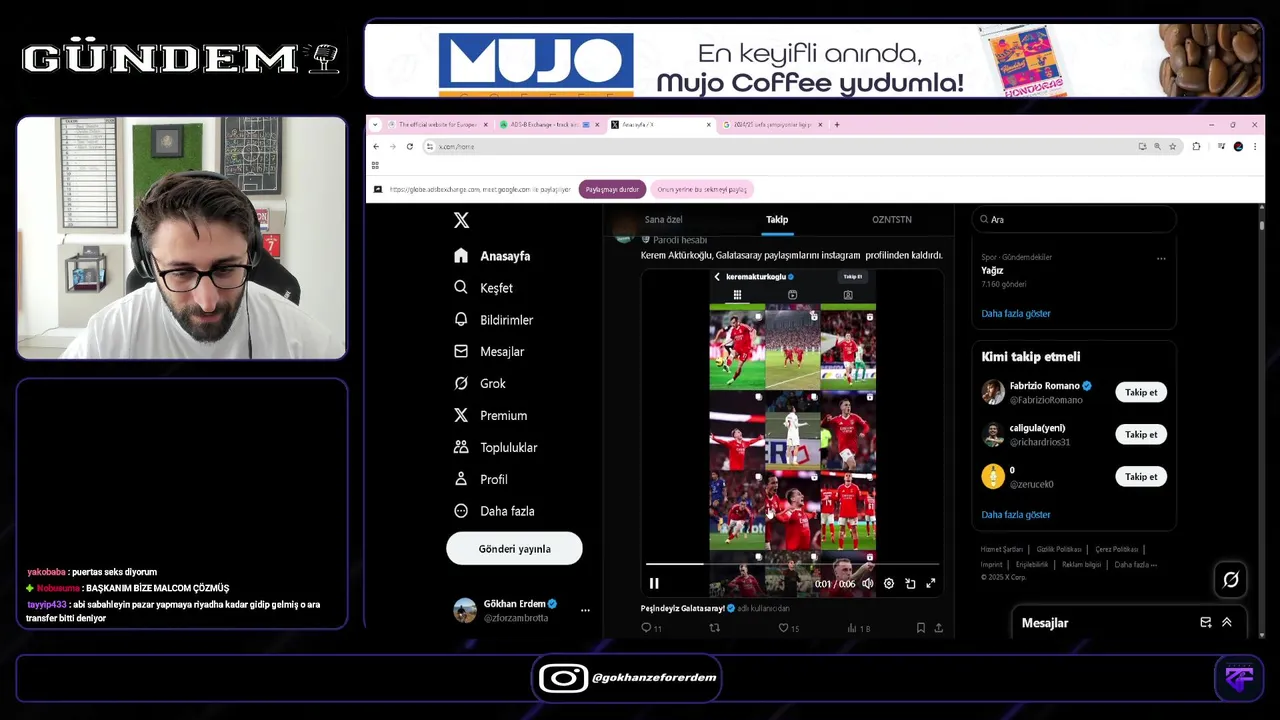
Task: Click the Gönderi yayınla button
Action: click(x=514, y=549)
